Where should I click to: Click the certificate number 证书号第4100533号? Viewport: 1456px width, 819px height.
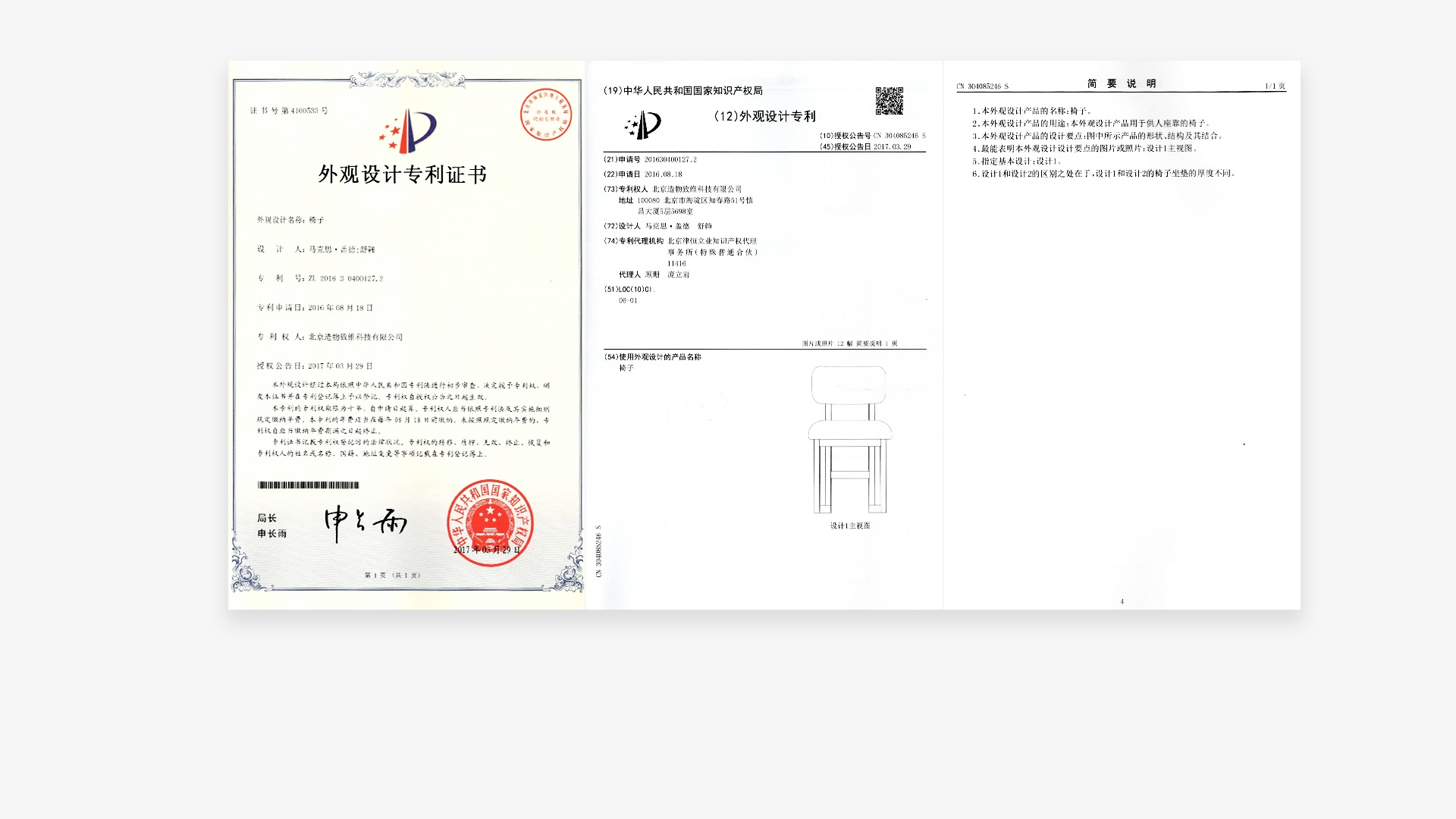point(289,111)
